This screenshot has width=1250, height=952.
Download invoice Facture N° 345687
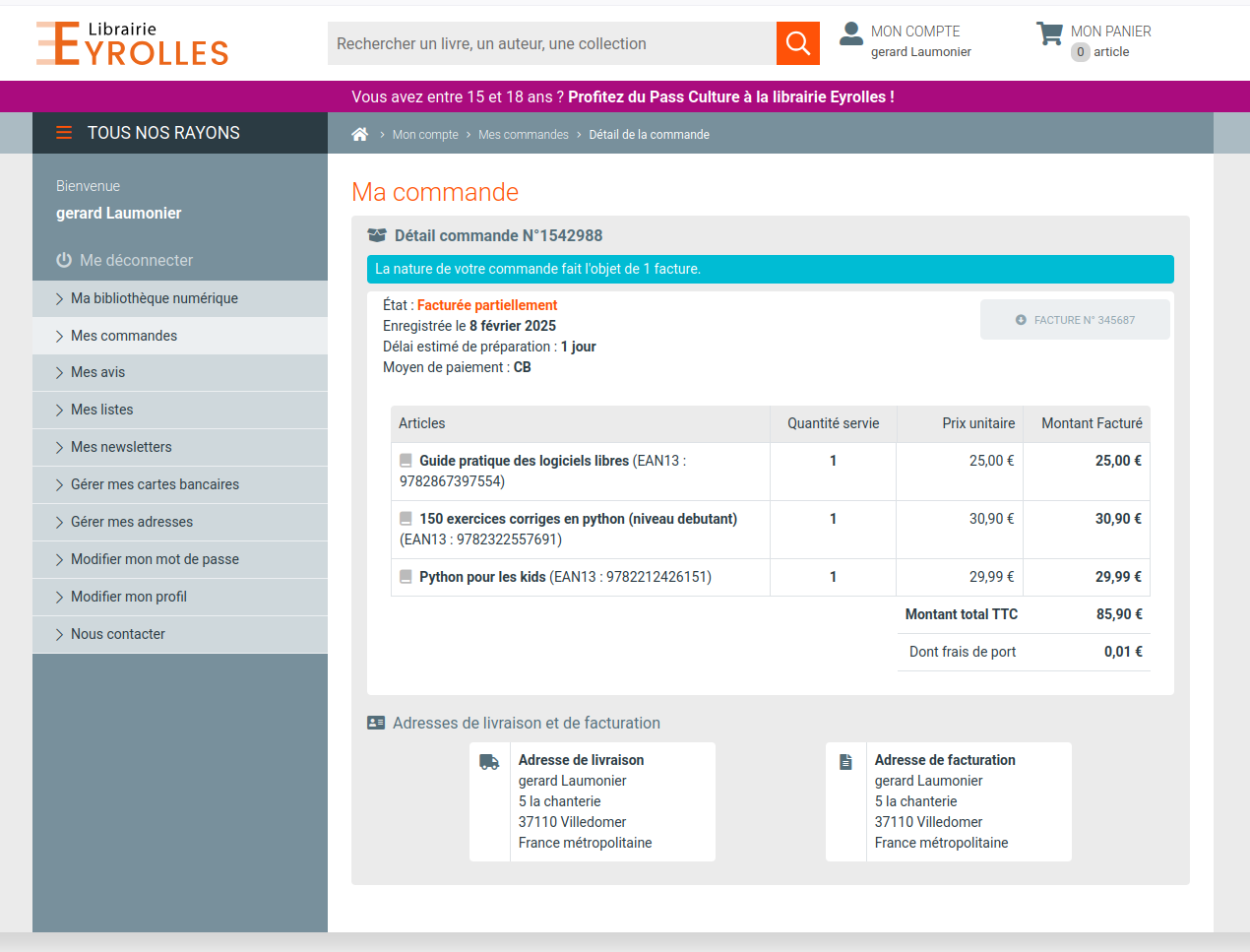(1075, 320)
